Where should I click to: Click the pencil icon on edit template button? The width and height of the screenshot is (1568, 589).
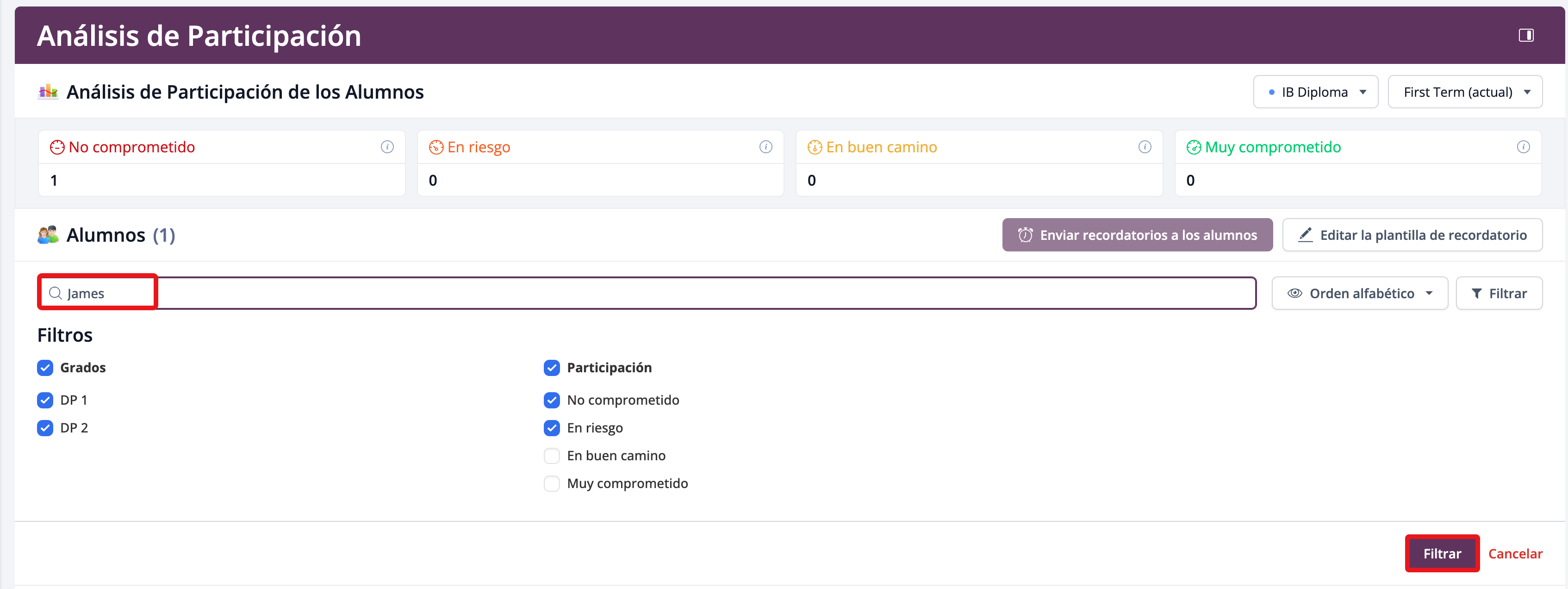click(1305, 235)
